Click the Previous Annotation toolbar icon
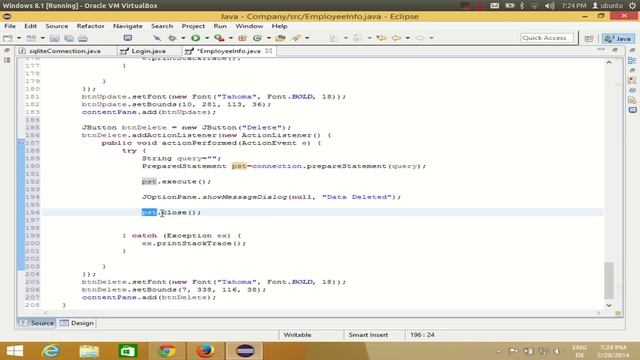The width and height of the screenshot is (640, 360). [358, 38]
